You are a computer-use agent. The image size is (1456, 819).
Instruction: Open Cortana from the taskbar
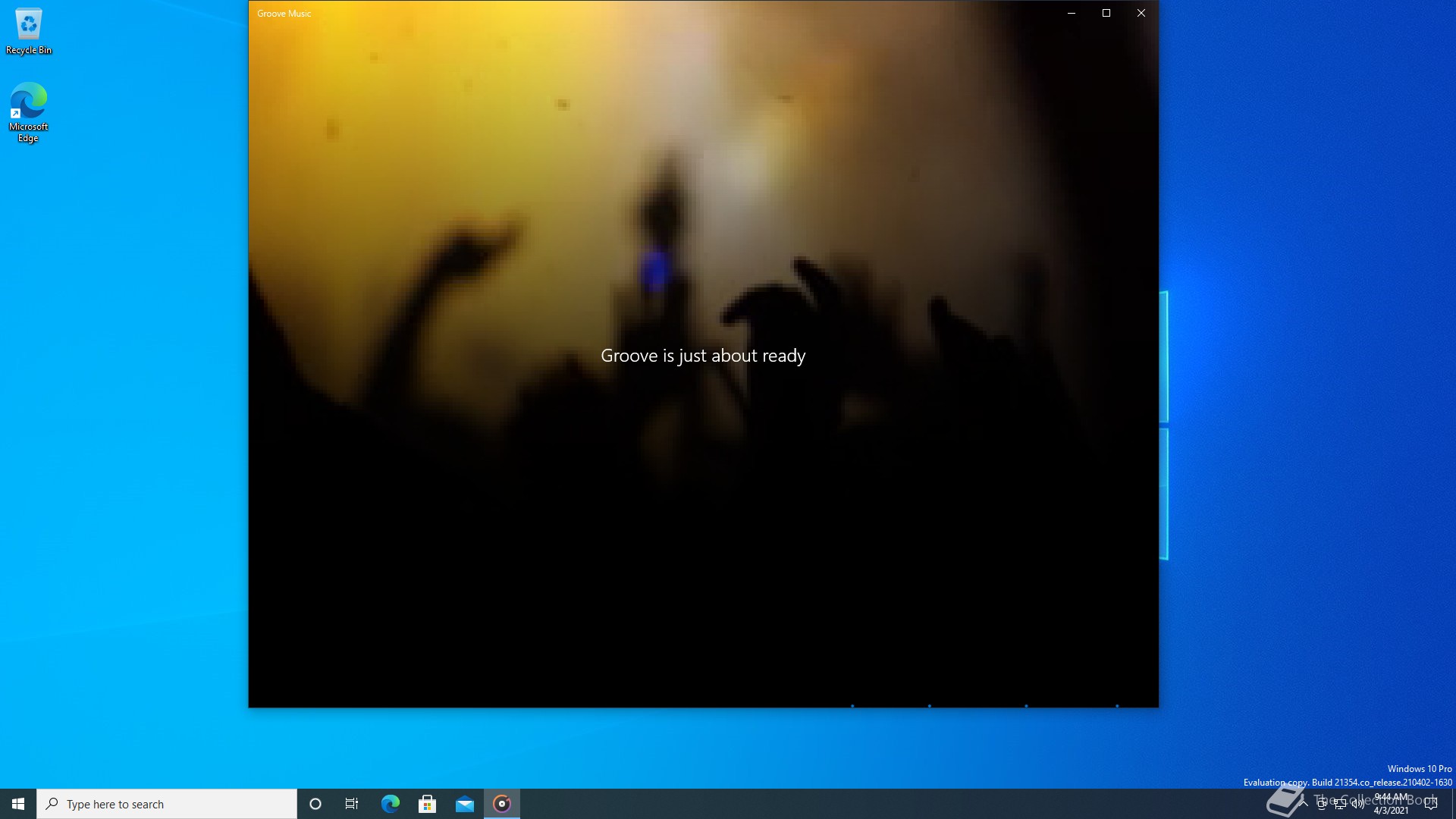(315, 804)
